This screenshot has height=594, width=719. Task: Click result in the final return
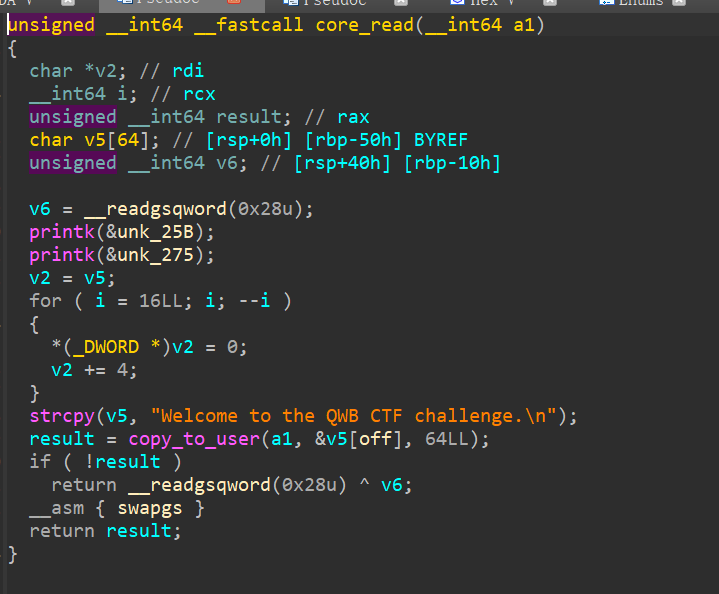pyautogui.click(x=138, y=531)
